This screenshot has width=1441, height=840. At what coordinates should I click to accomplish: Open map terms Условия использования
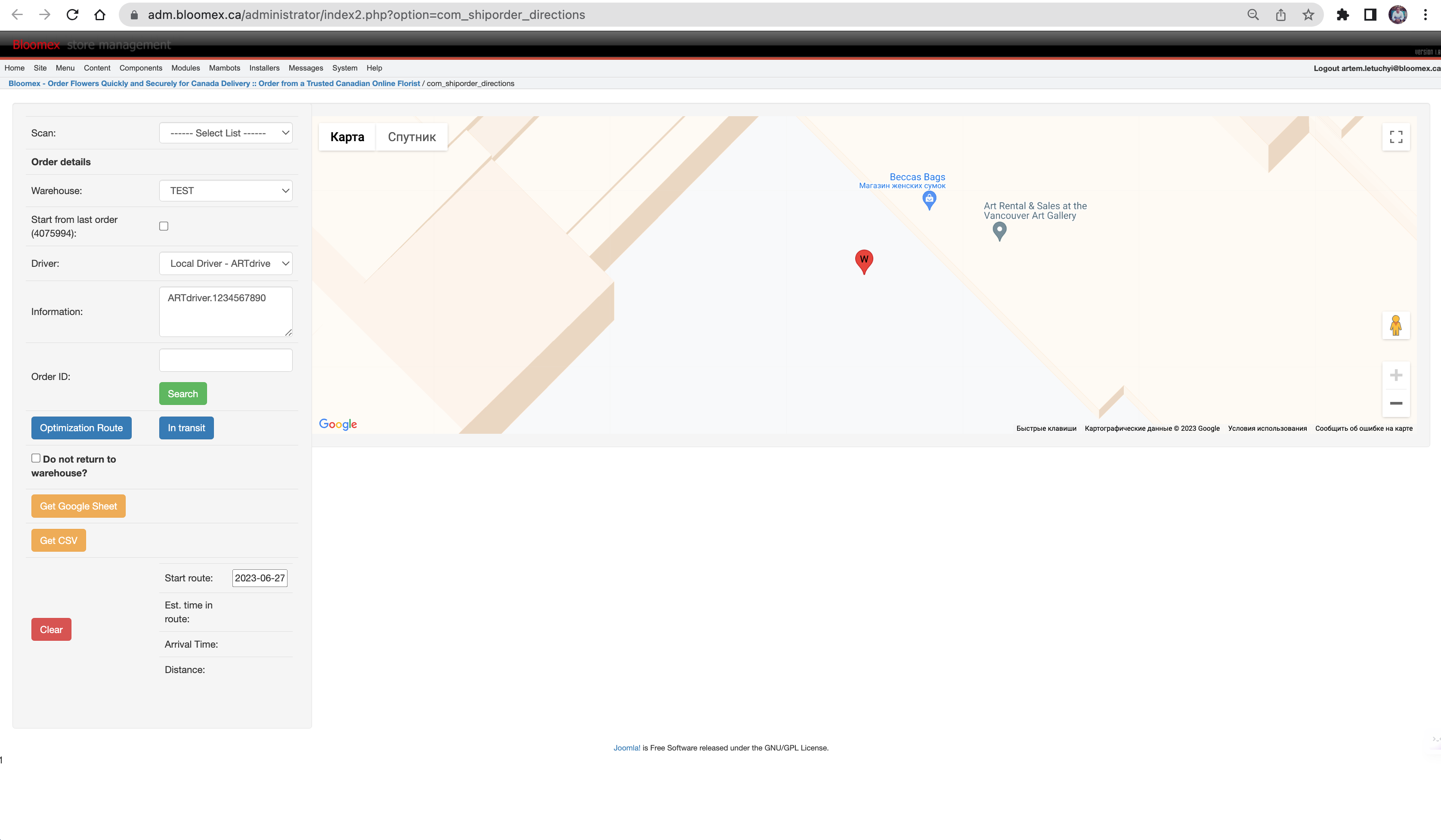pos(1267,428)
